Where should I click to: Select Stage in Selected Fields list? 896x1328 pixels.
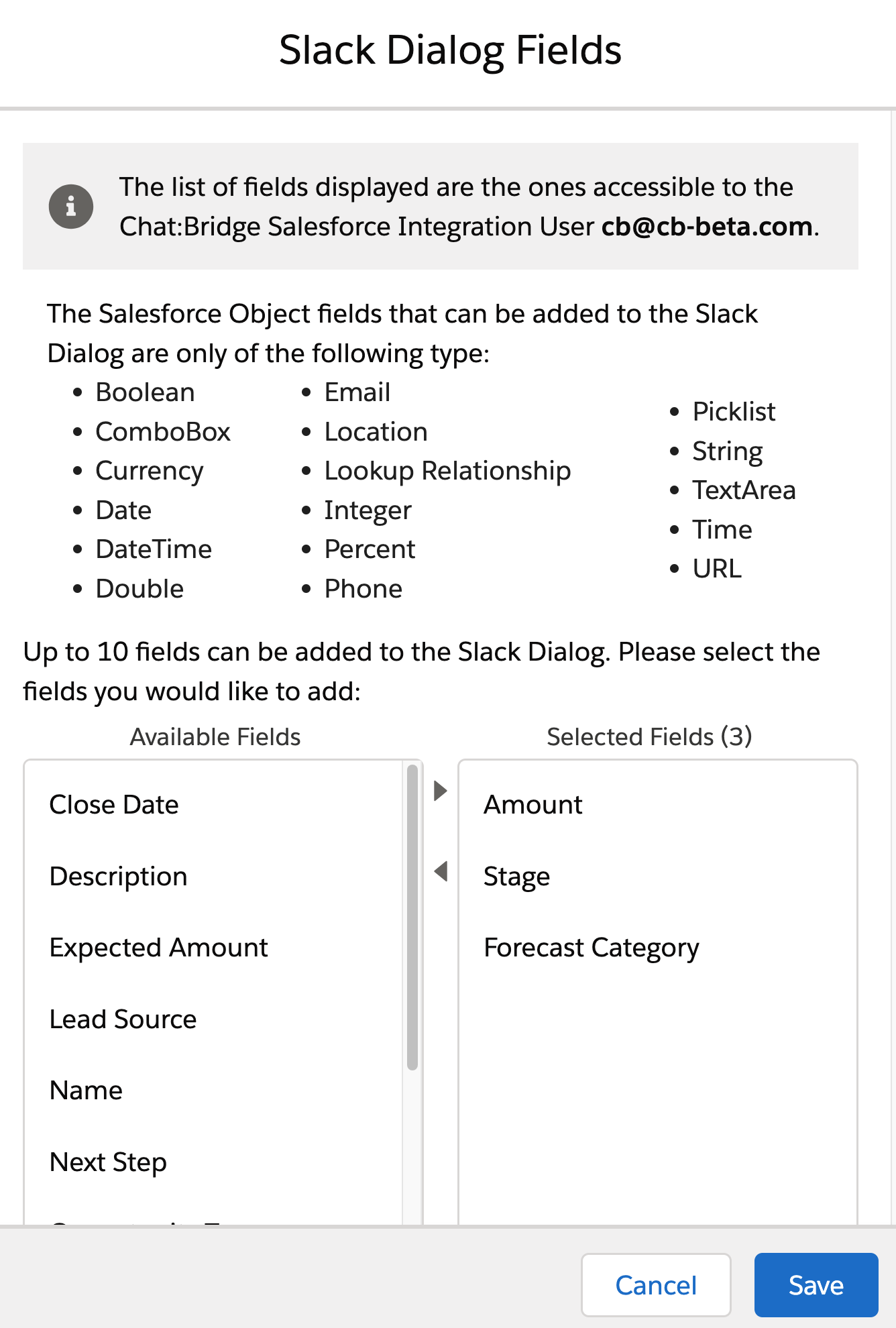(x=516, y=877)
